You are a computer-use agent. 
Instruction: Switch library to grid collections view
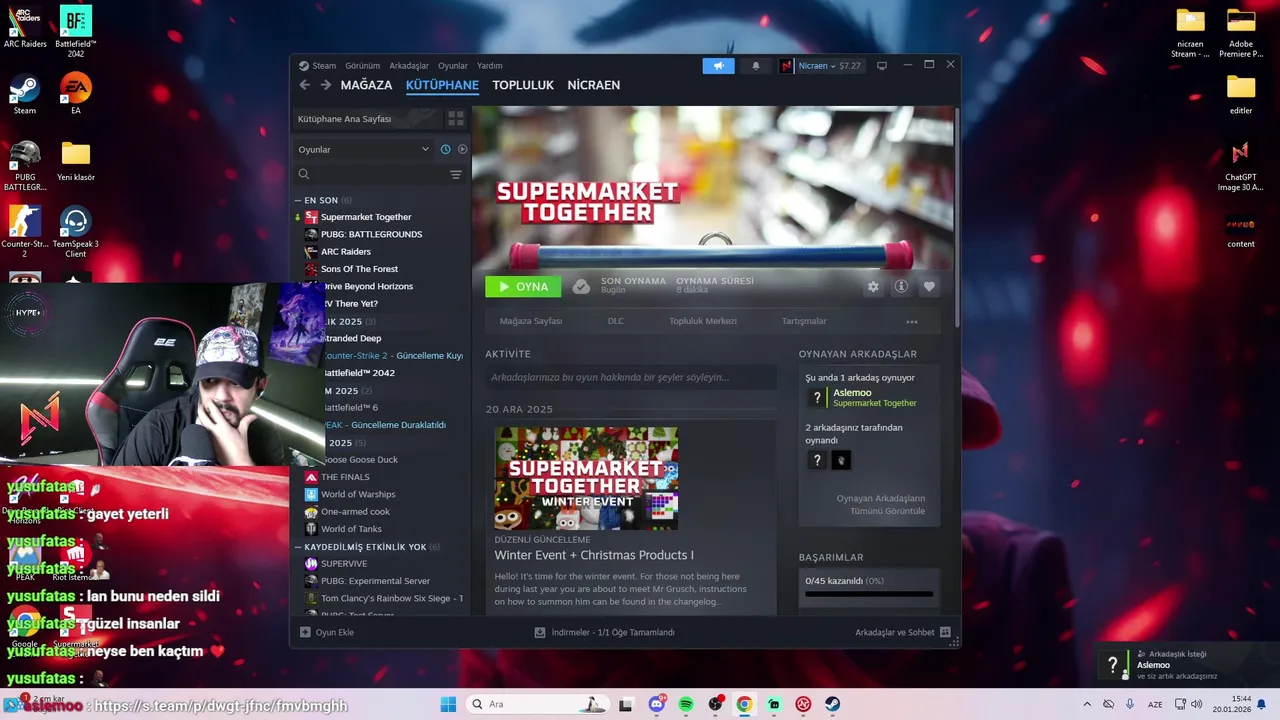(456, 118)
